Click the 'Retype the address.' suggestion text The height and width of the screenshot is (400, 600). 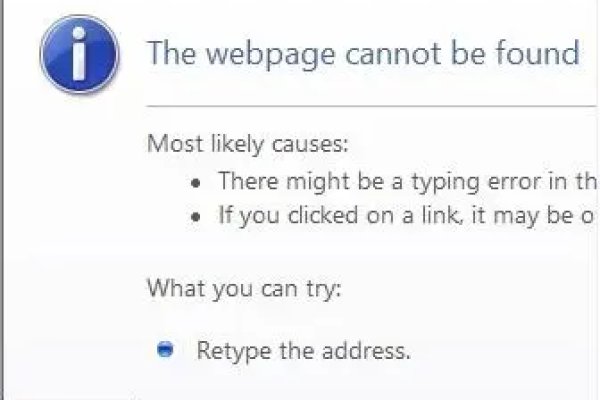coord(303,351)
